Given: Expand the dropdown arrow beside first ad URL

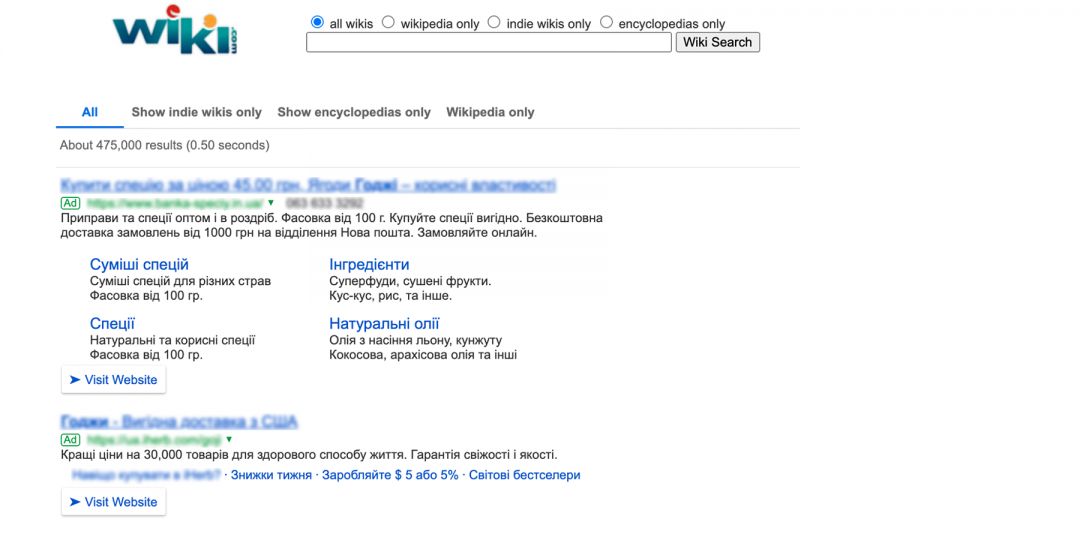Looking at the screenshot, I should [x=270, y=203].
